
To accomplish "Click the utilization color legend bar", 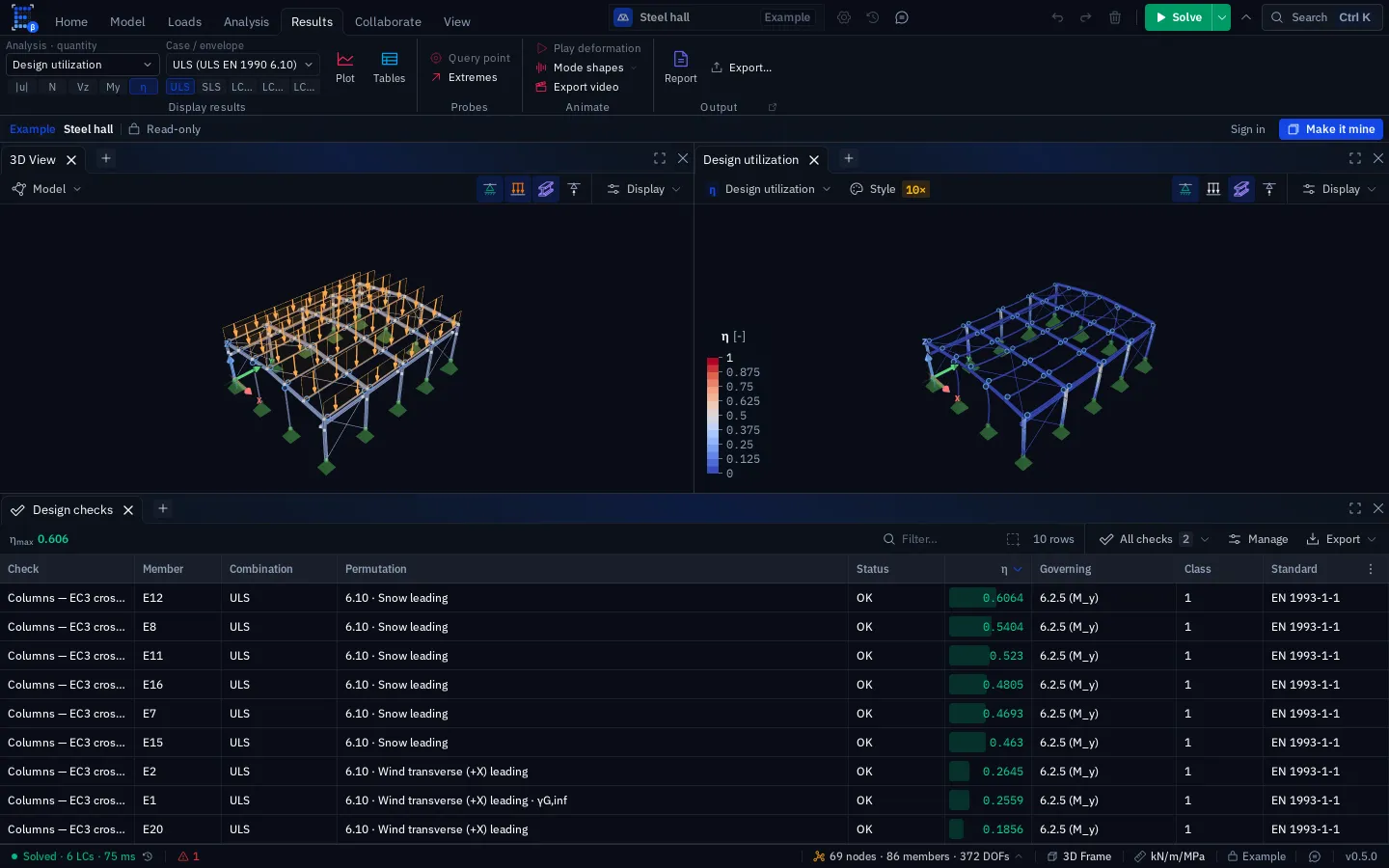I will point(713,416).
